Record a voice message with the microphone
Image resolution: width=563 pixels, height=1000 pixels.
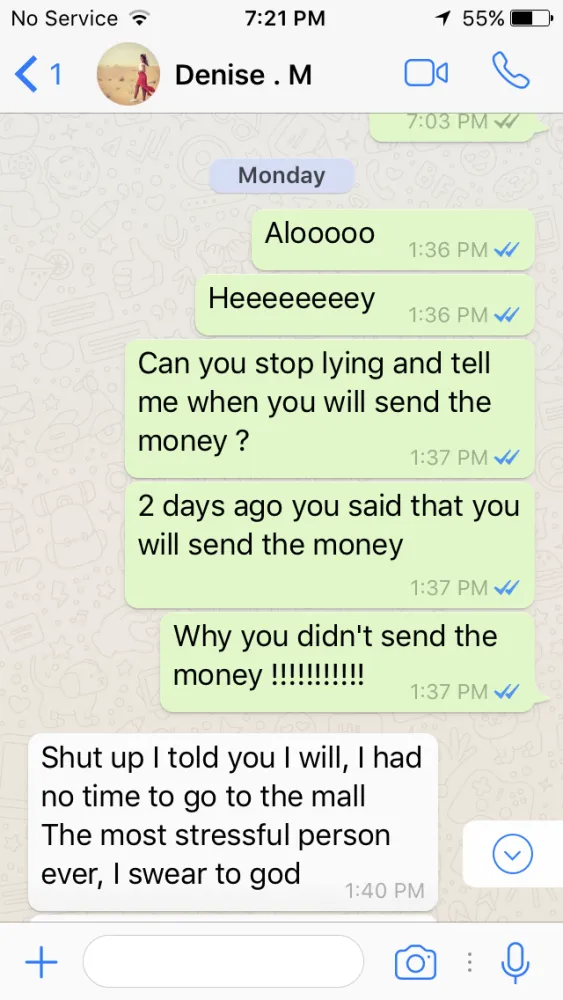click(x=515, y=962)
